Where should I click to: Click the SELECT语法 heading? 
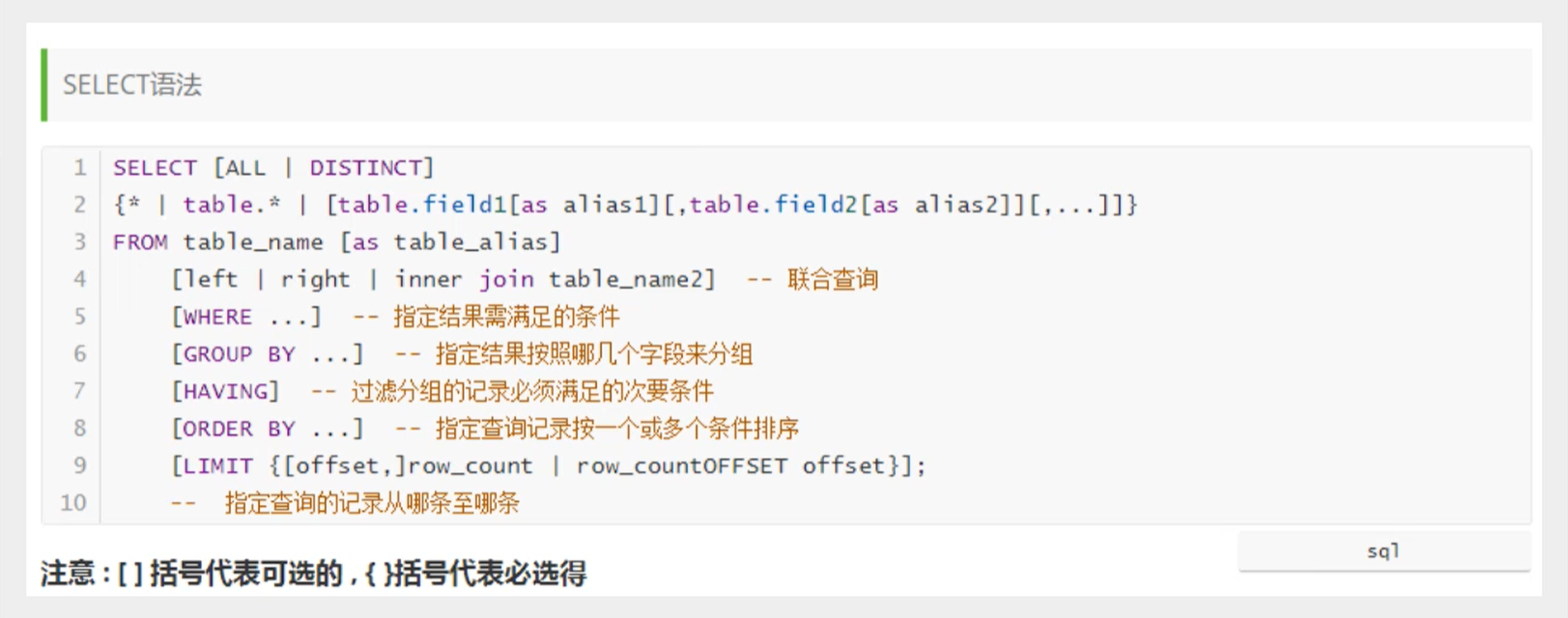pyautogui.click(x=132, y=85)
